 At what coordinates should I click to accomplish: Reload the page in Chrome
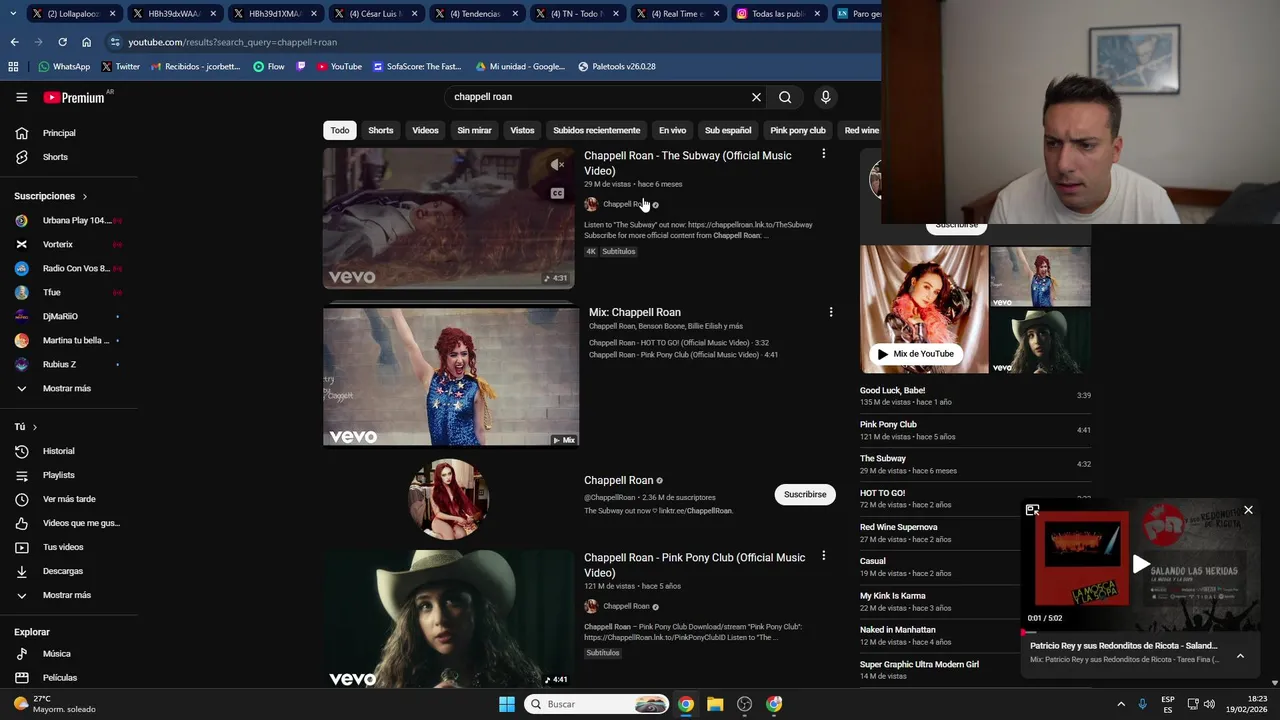(62, 42)
